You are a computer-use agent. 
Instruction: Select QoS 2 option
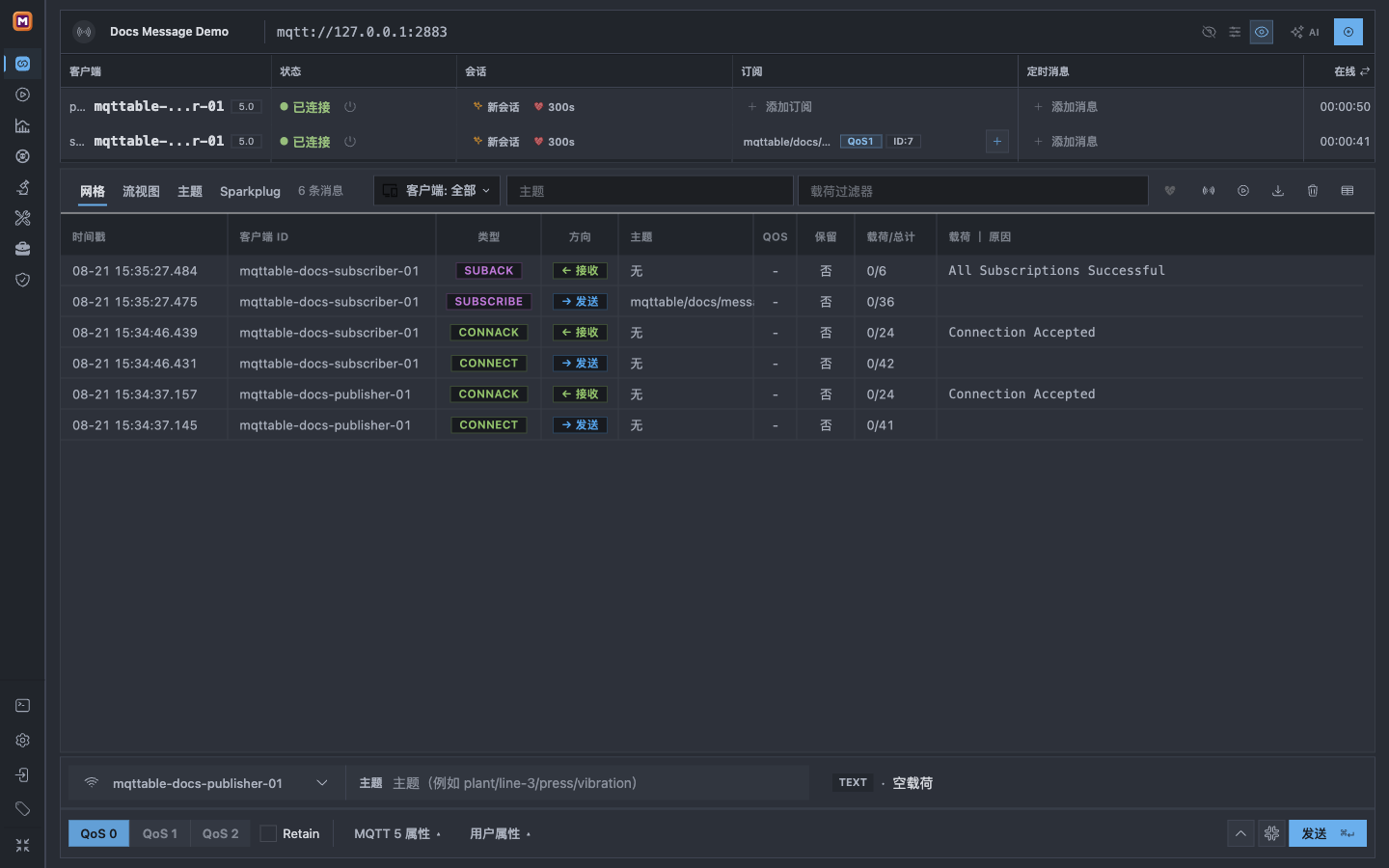220,833
